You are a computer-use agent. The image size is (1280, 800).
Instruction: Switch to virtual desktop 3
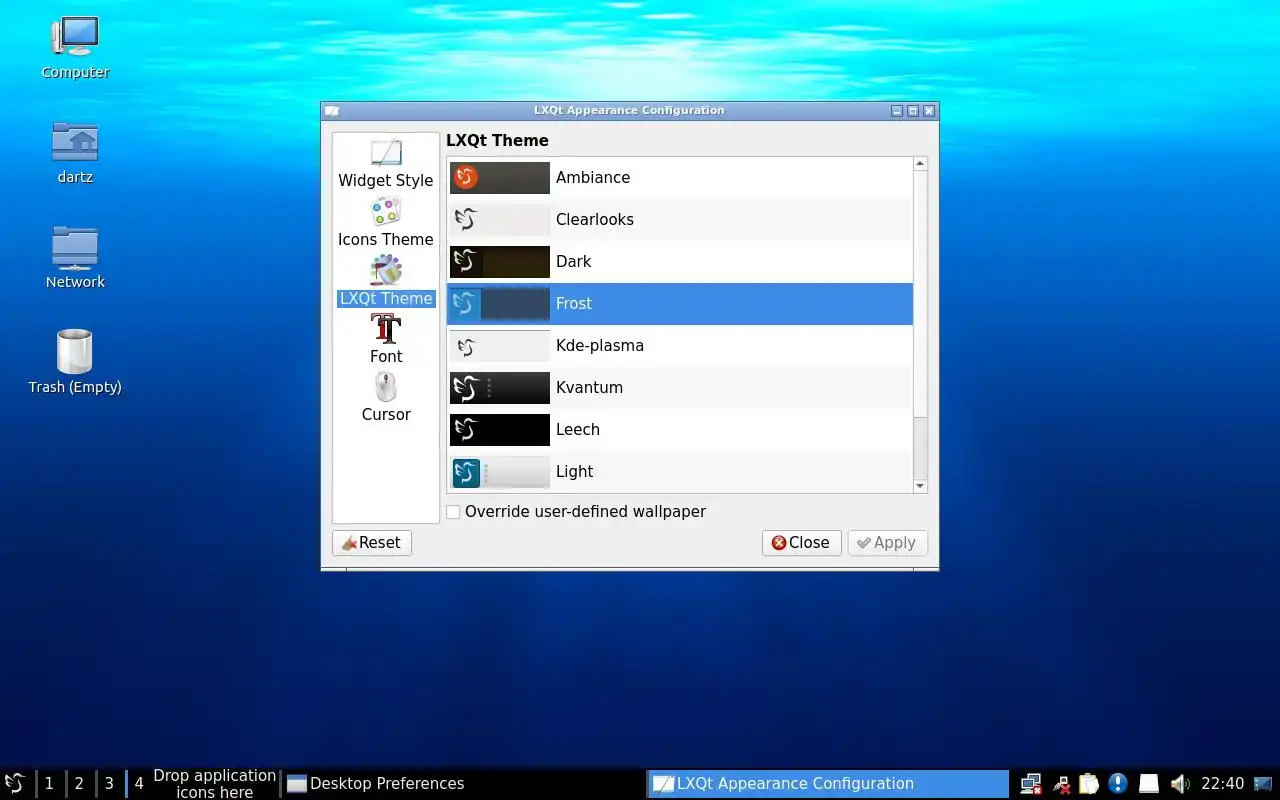[x=109, y=783]
